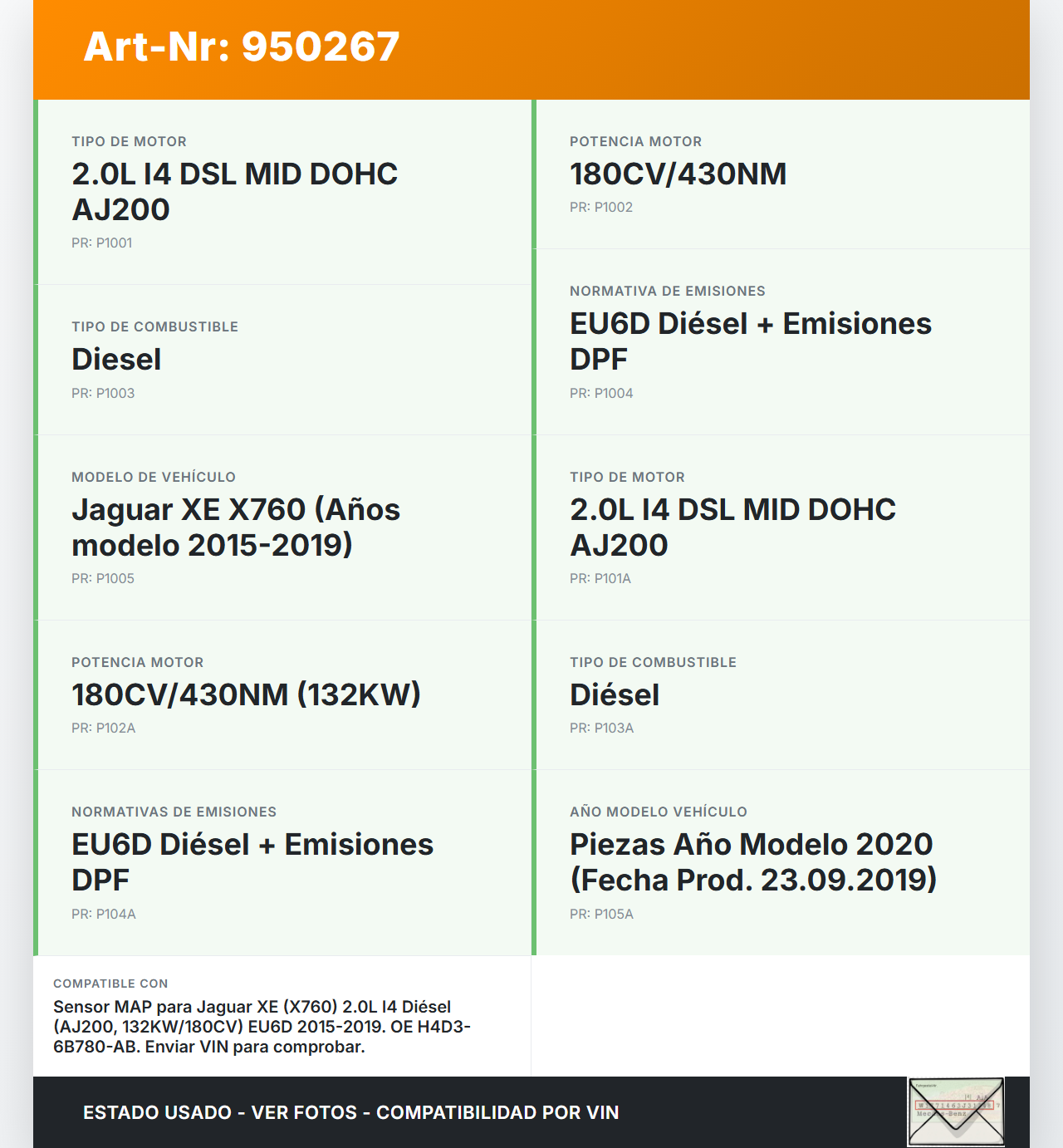
Task: Select the PR: P1005 code text
Action: click(x=103, y=579)
